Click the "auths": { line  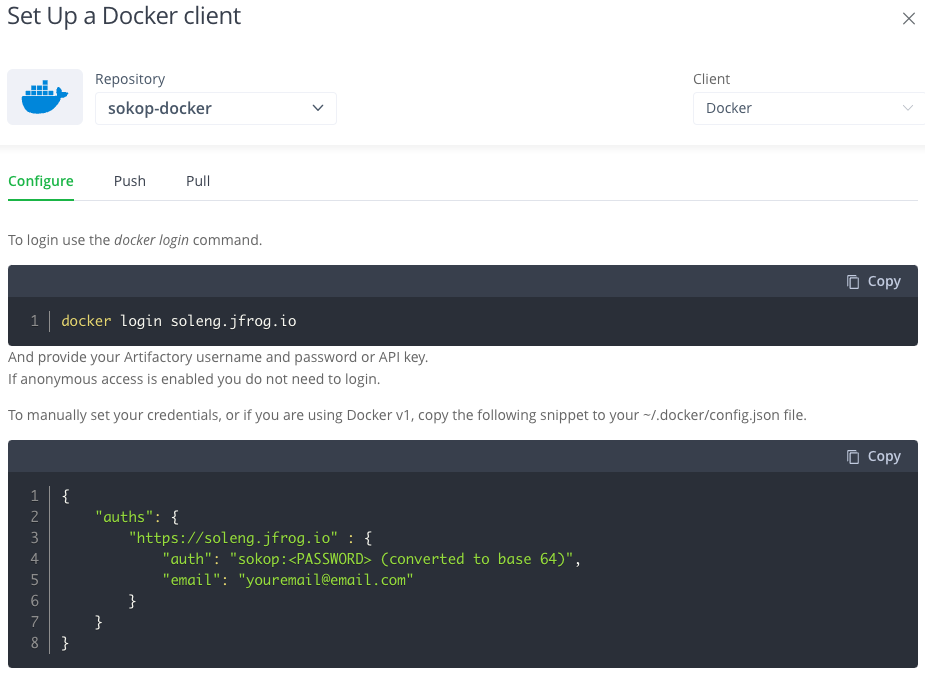click(x=137, y=517)
